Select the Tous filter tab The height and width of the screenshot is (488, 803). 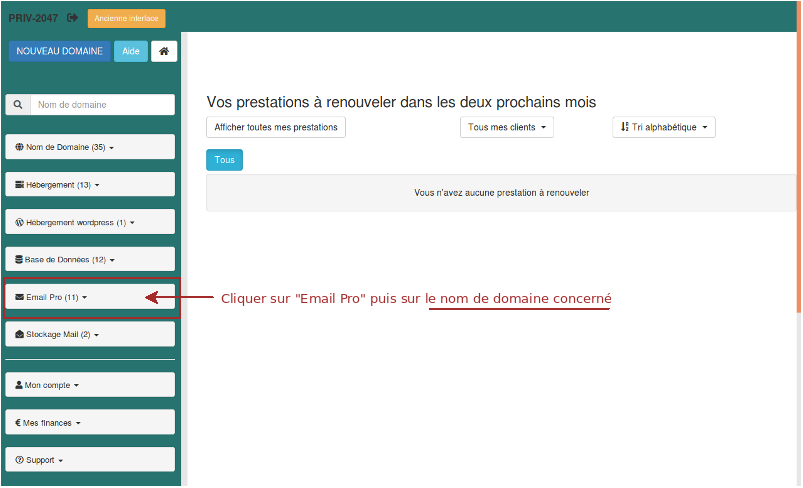pos(224,160)
